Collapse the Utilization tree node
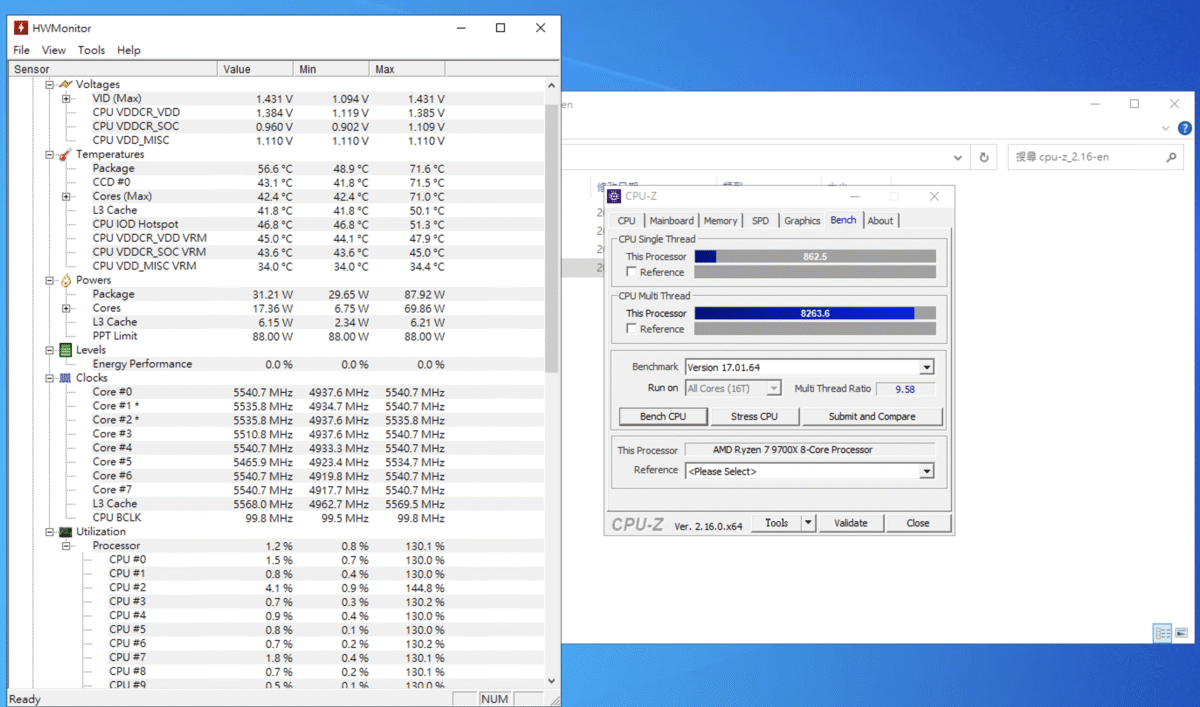The width and height of the screenshot is (1200, 707). [x=50, y=532]
